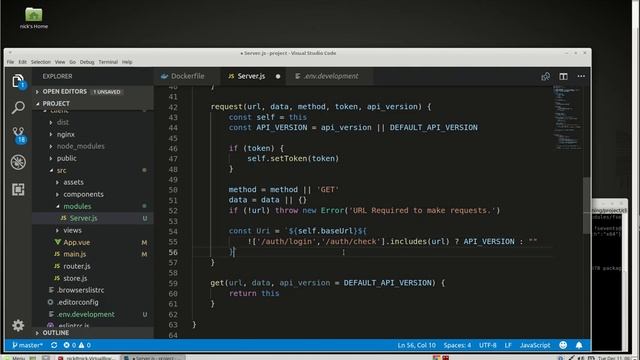Click the feedback smiley icon
The image size is (640, 360).
[563, 345]
